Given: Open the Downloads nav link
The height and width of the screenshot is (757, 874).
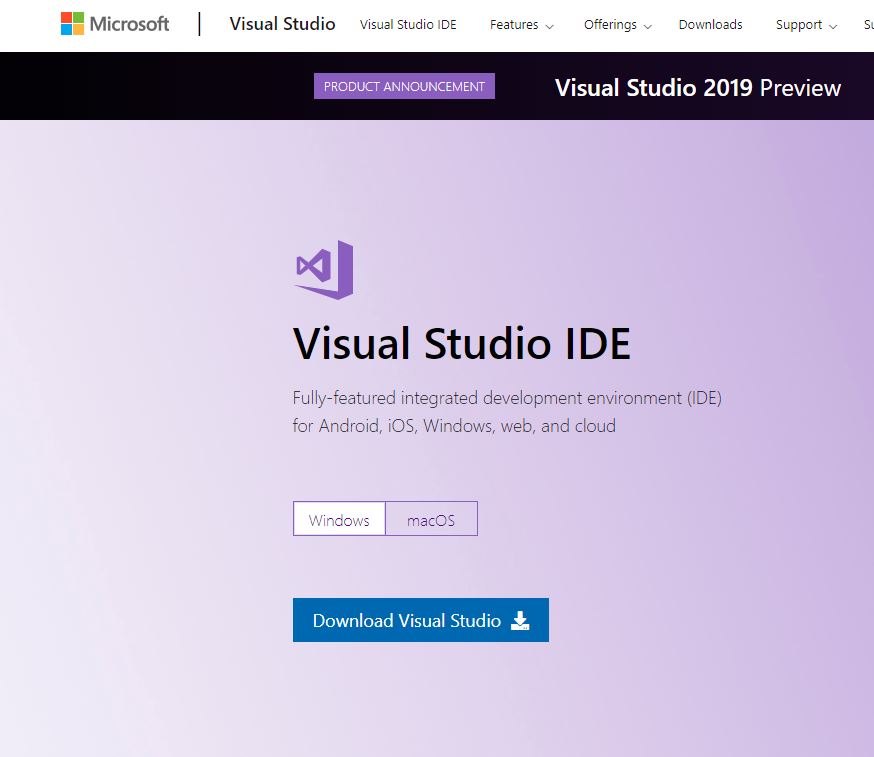Looking at the screenshot, I should click(711, 25).
